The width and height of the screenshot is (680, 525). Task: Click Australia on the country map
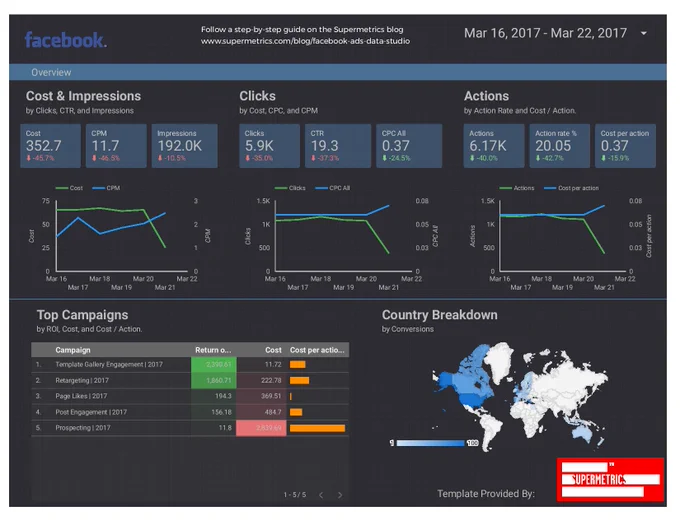(581, 432)
